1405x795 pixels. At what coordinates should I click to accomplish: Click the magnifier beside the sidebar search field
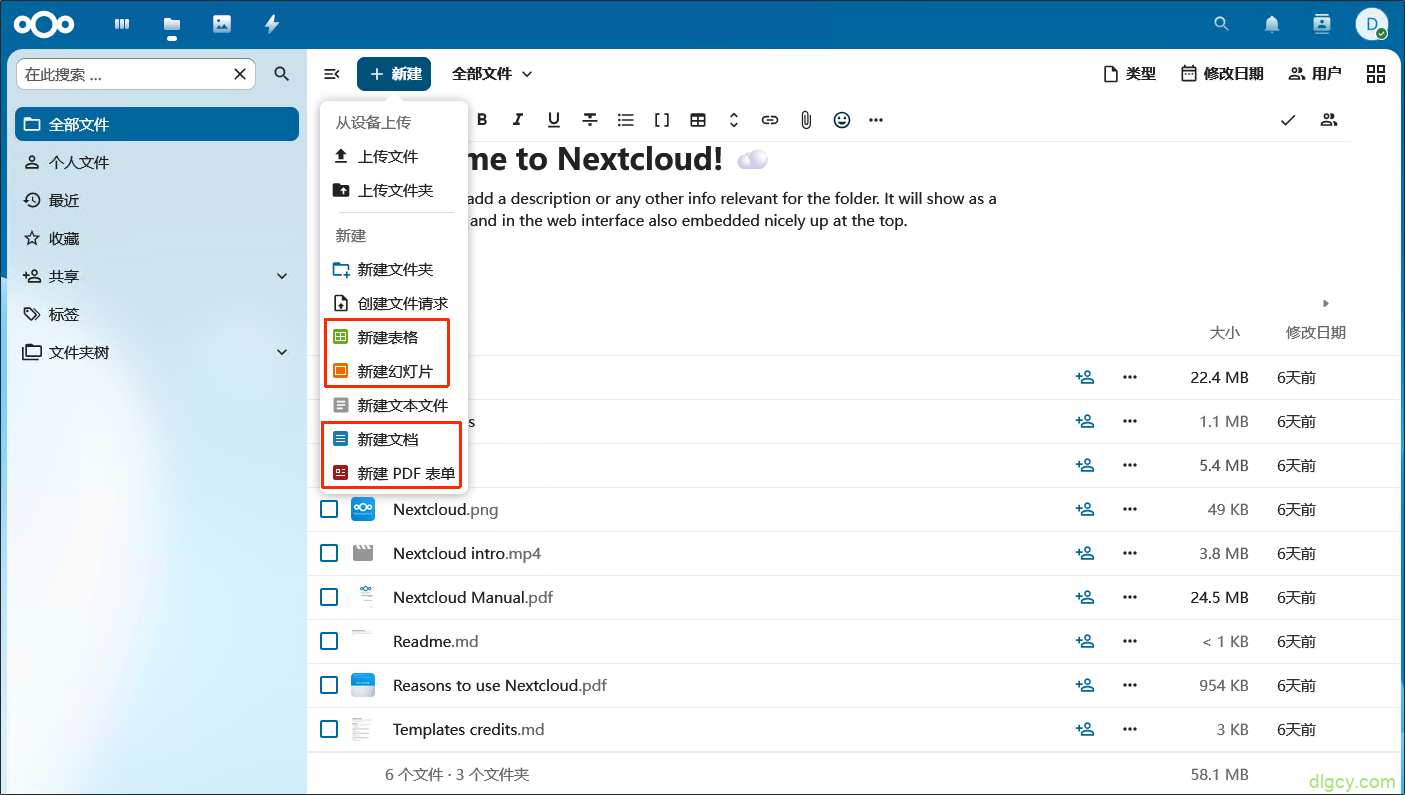tap(282, 74)
